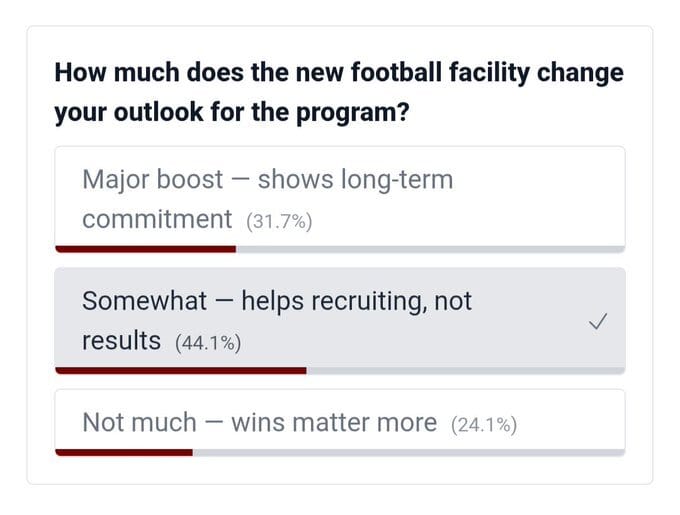This screenshot has height=515, width=680.
Task: Click gray unfilled bar portion under Somewhat
Action: (x=465, y=370)
